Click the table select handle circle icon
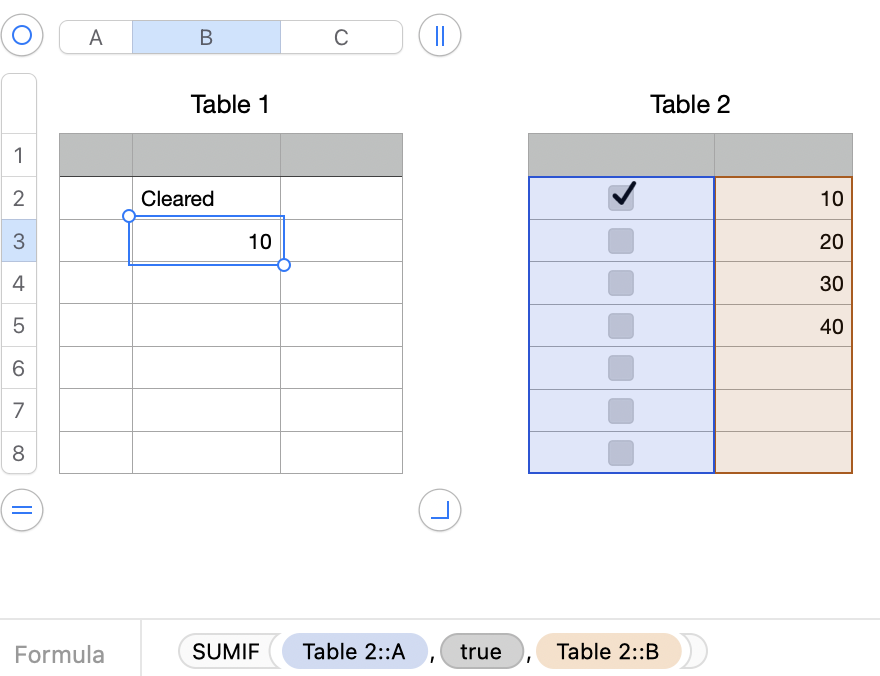Viewport: 880px width, 676px height. point(21,37)
